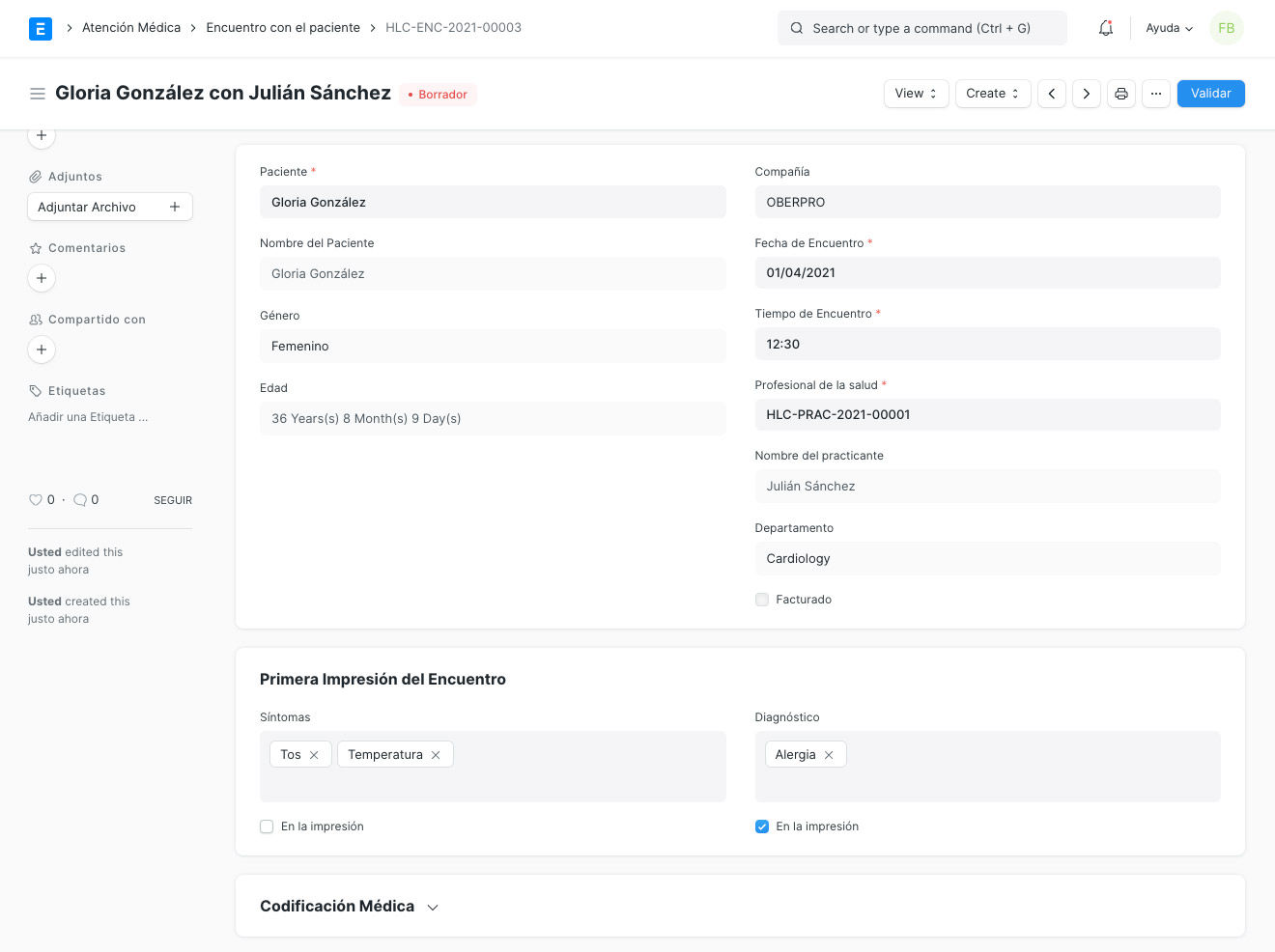Click the plus icon on Adjuntar Archivo

tap(175, 207)
